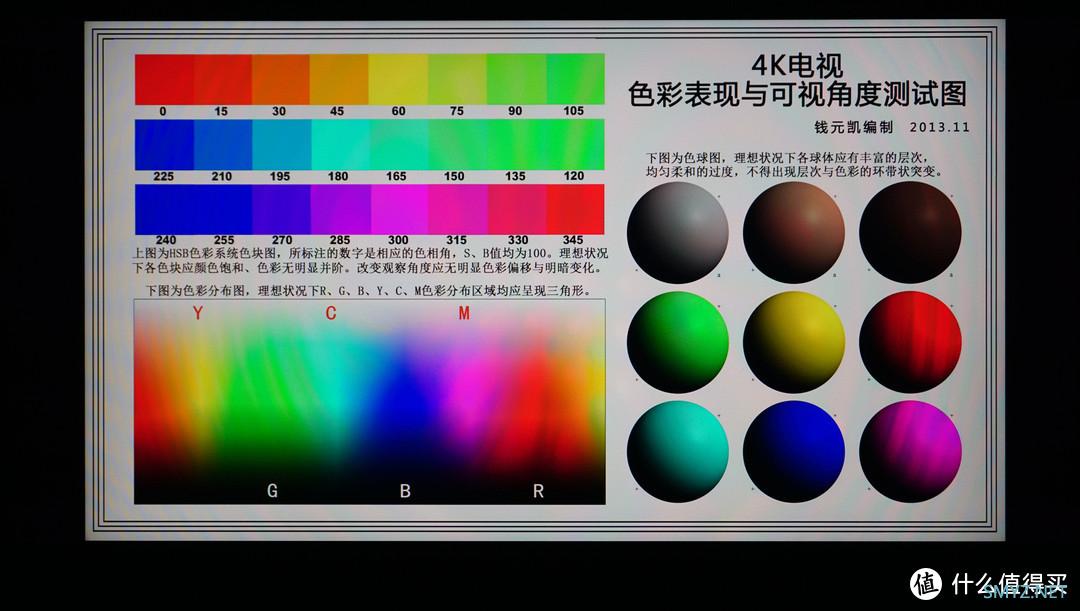Pick the magenta block labeled 300
This screenshot has width=1080, height=611.
click(399, 209)
